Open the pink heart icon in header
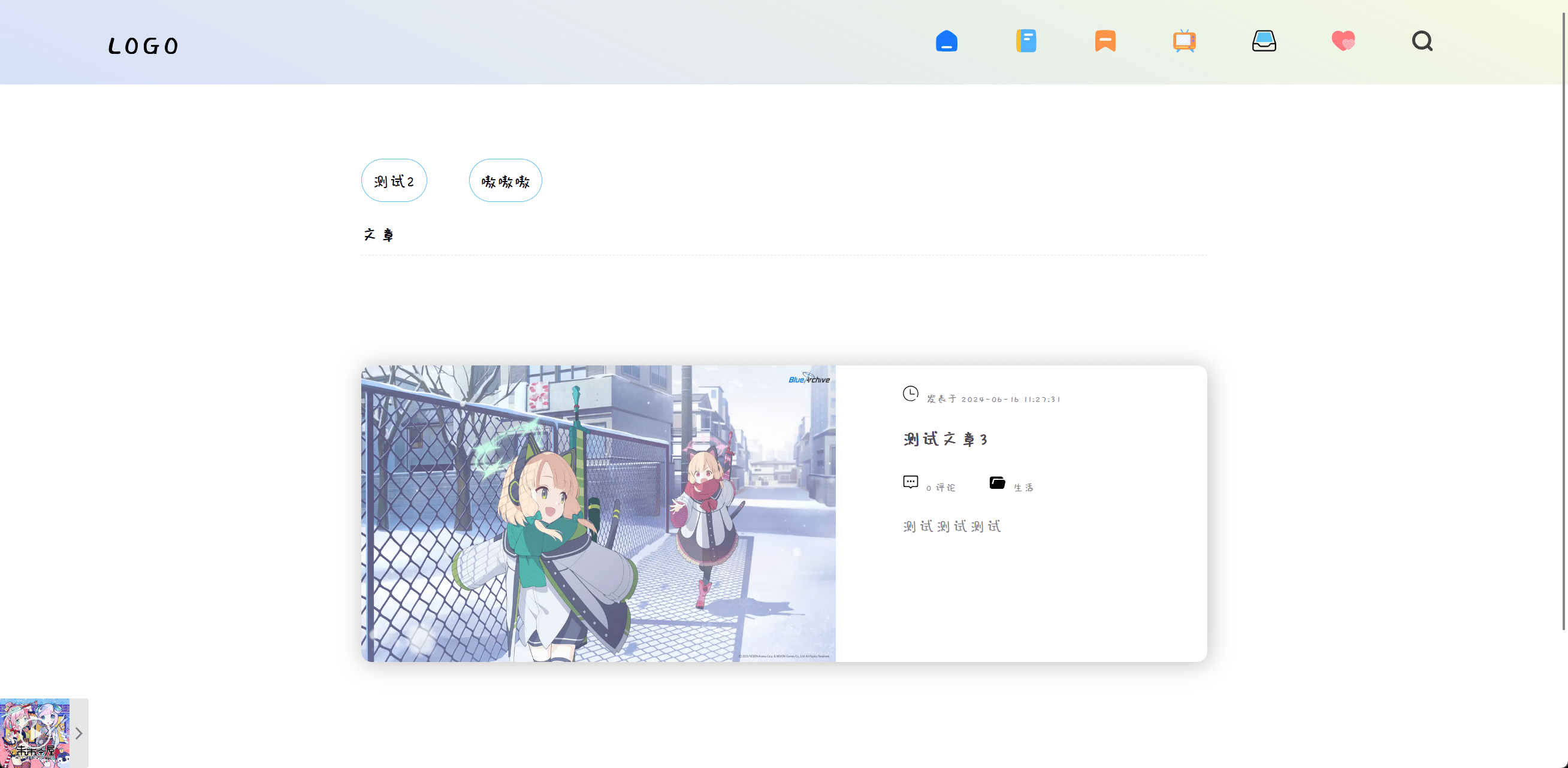This screenshot has width=1568, height=768. click(1343, 41)
